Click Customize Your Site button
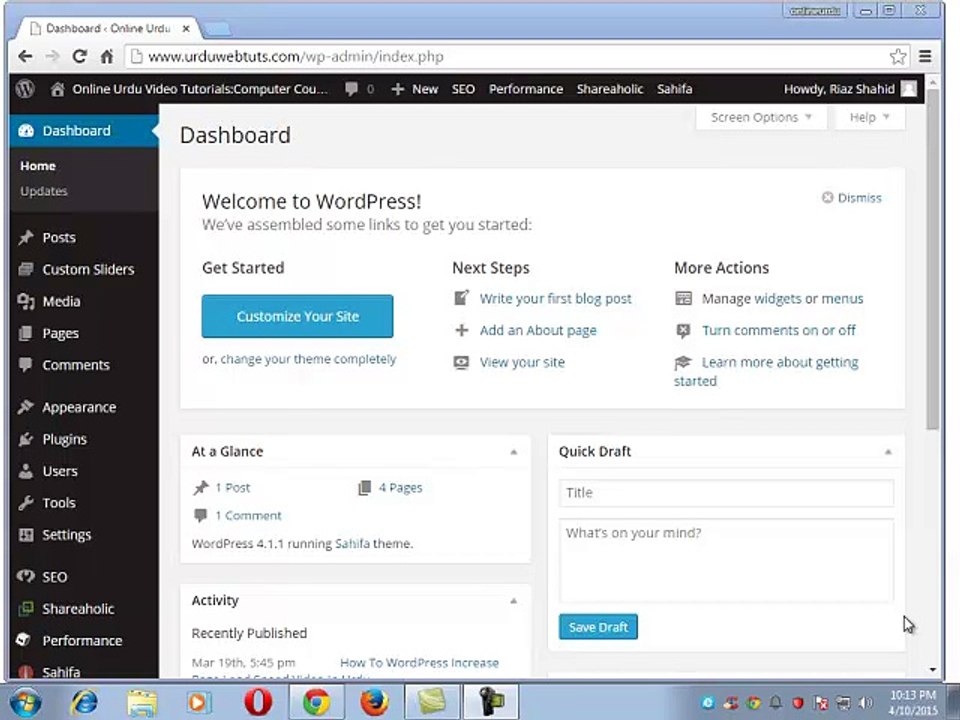This screenshot has height=720, width=960. point(298,316)
